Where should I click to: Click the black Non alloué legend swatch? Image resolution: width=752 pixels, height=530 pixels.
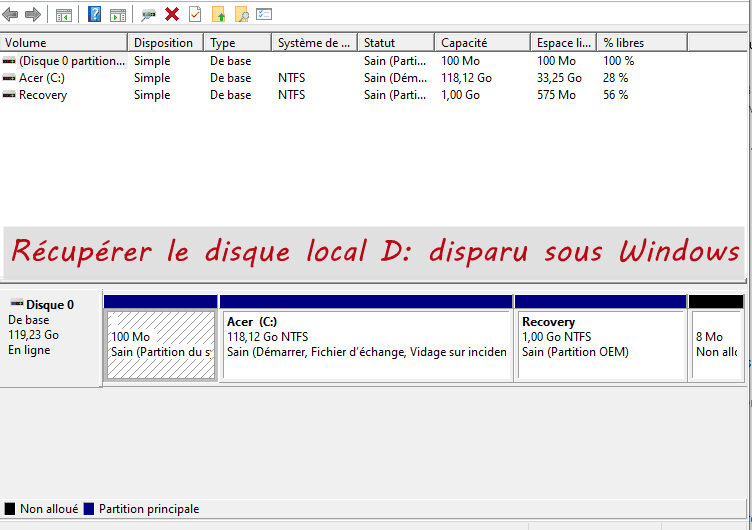10,509
